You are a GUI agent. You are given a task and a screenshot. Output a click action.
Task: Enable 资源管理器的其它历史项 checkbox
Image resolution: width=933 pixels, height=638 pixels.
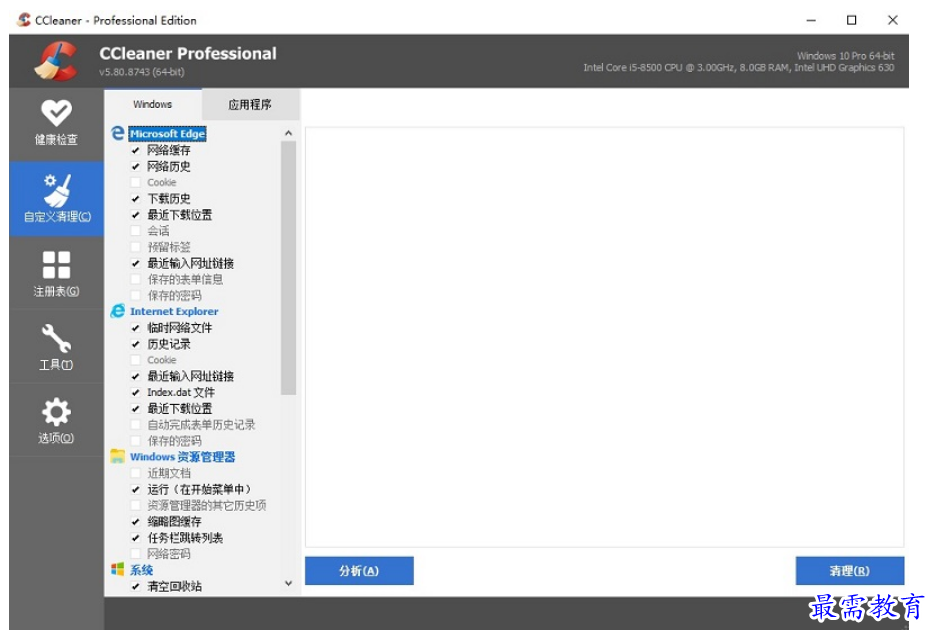click(136, 505)
